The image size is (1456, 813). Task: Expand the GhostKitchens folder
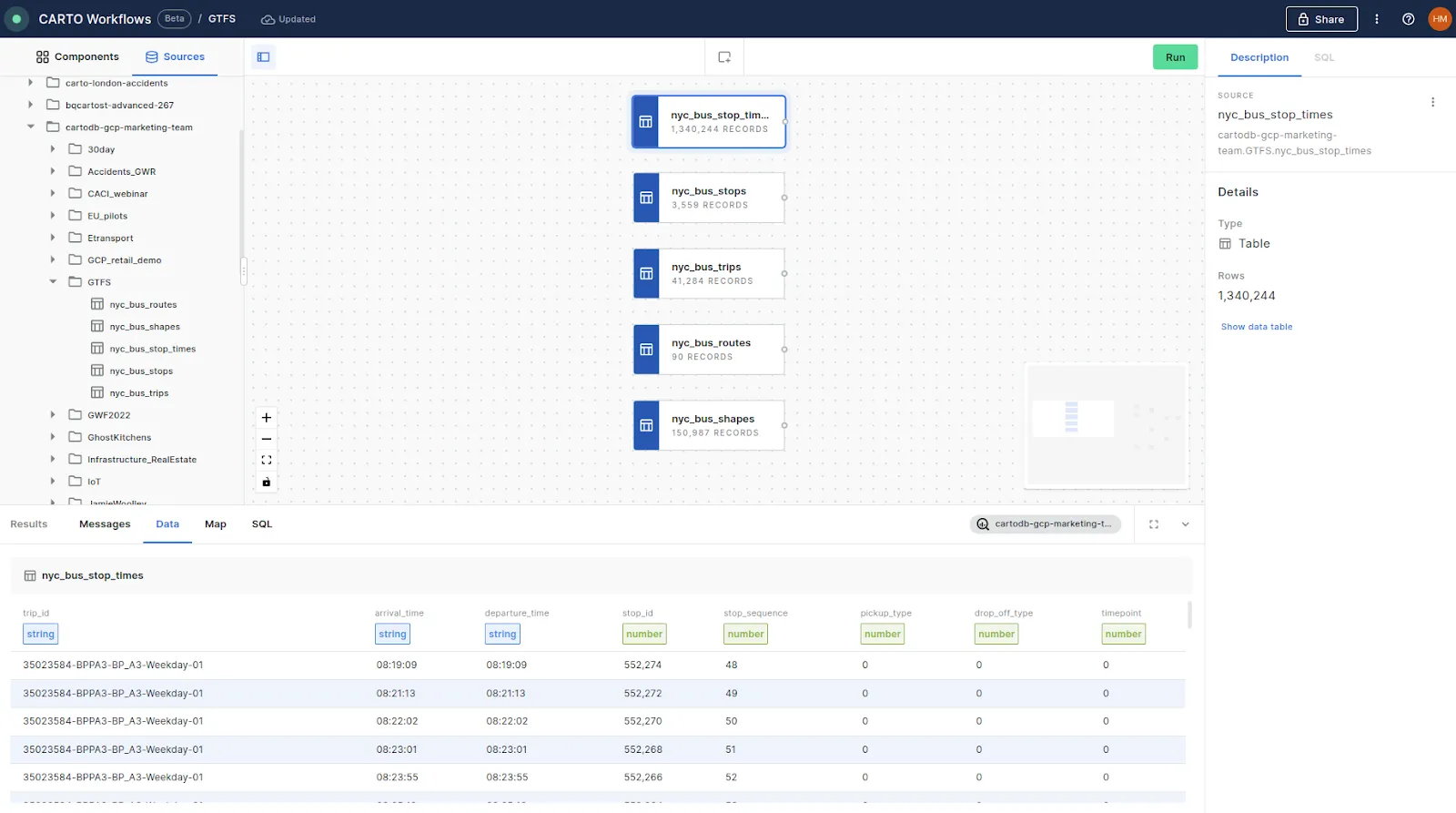53,438
